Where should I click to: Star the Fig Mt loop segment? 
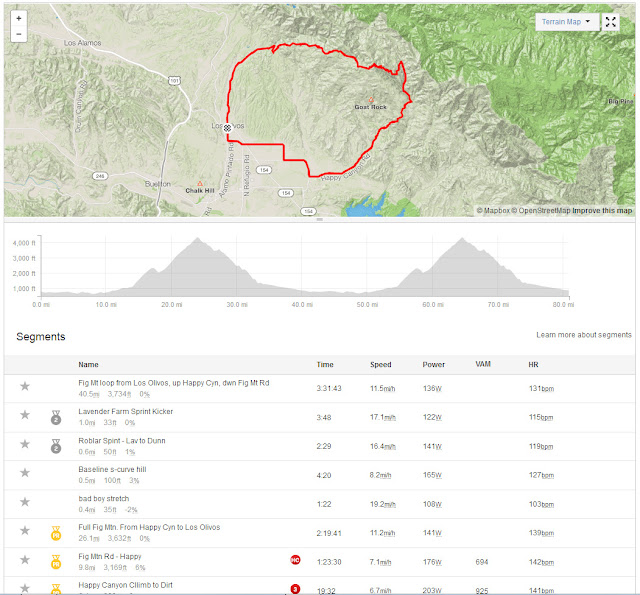[x=25, y=386]
